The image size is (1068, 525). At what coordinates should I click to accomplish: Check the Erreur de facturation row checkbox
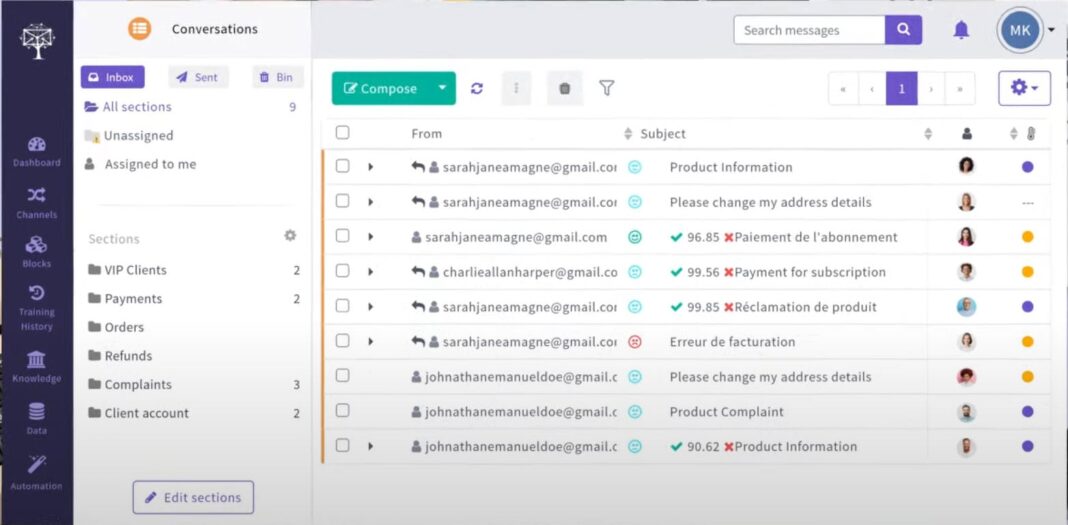tap(343, 340)
